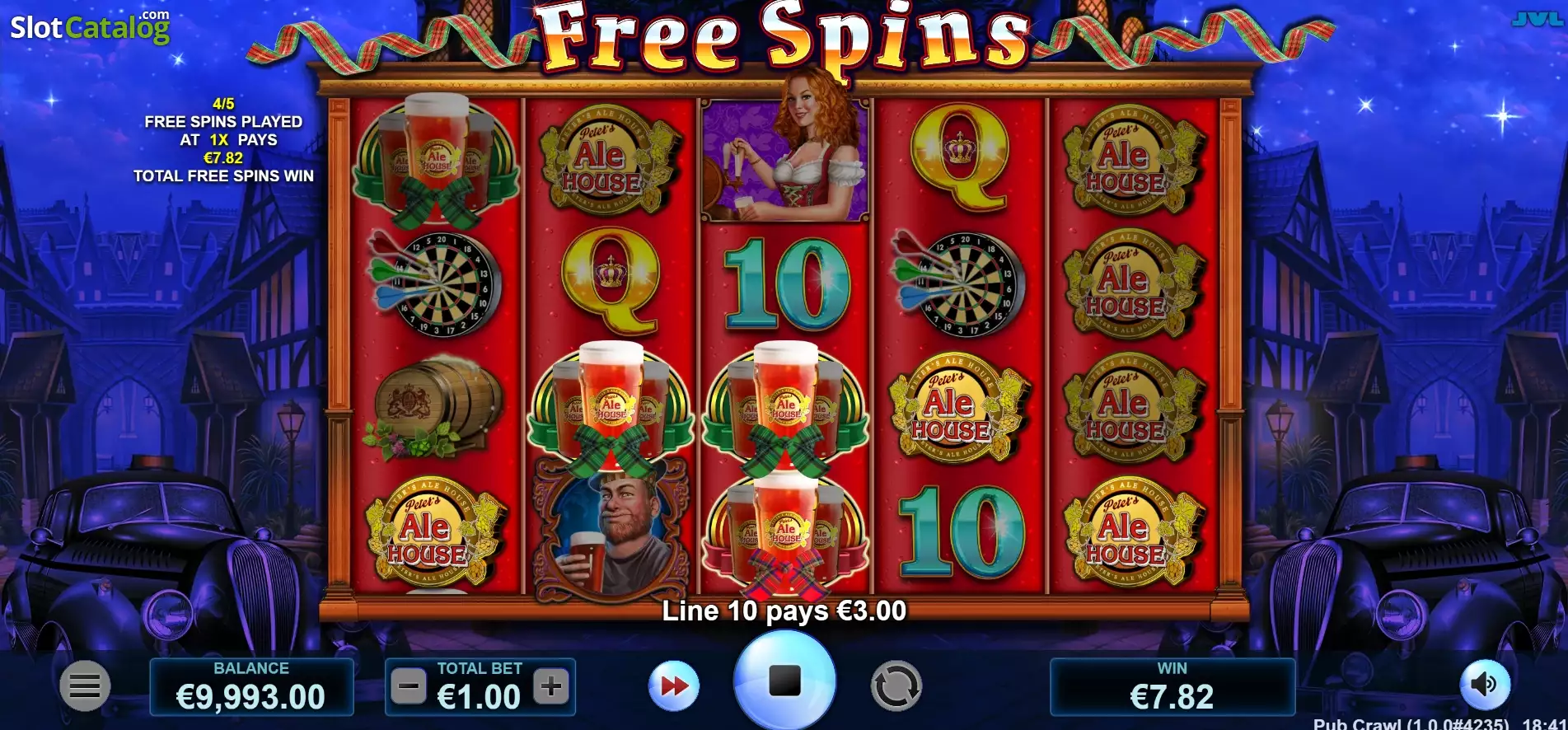Mute the game sound
This screenshot has height=730, width=1568.
[1485, 684]
